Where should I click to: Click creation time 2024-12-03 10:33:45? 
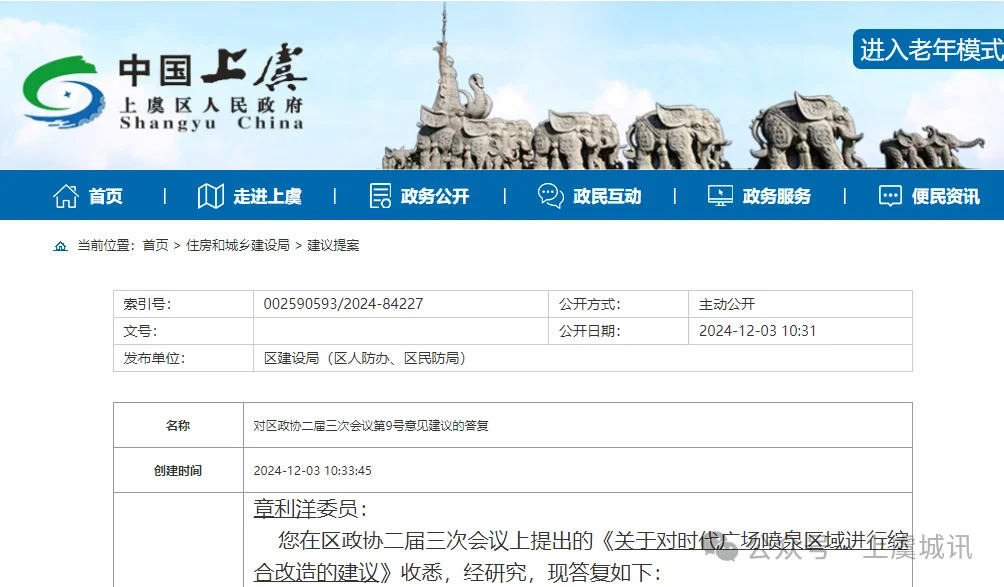click(312, 470)
